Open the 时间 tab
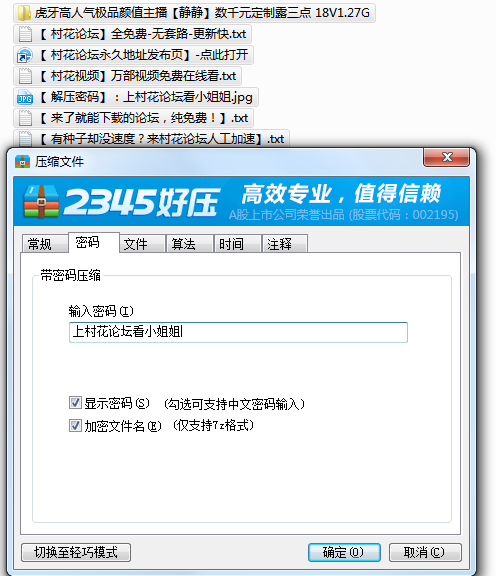This screenshot has height=576, width=496. 238,243
